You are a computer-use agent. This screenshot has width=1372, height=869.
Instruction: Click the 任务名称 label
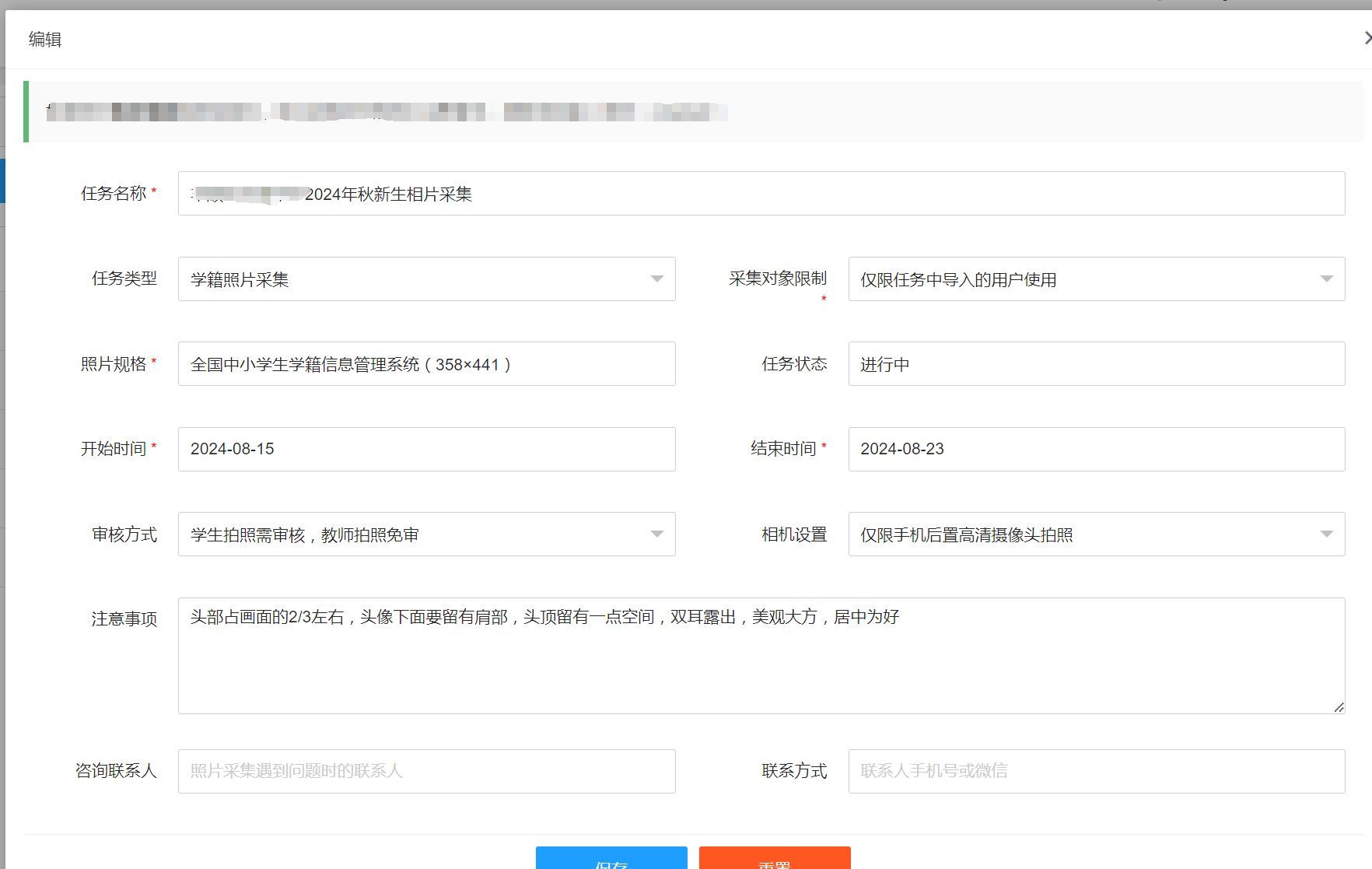pyautogui.click(x=114, y=193)
